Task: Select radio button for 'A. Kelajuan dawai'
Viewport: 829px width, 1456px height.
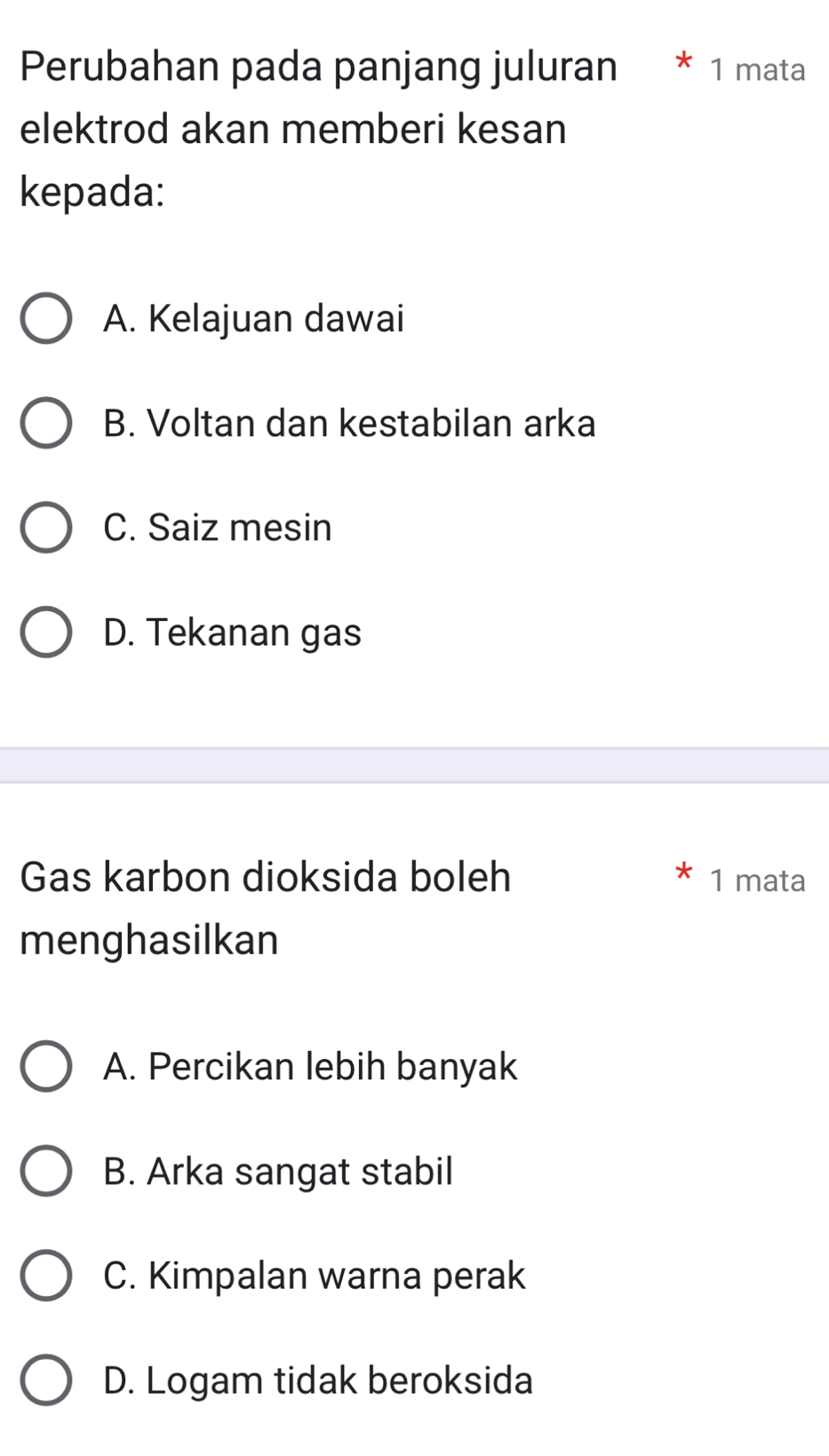Action: click(46, 318)
